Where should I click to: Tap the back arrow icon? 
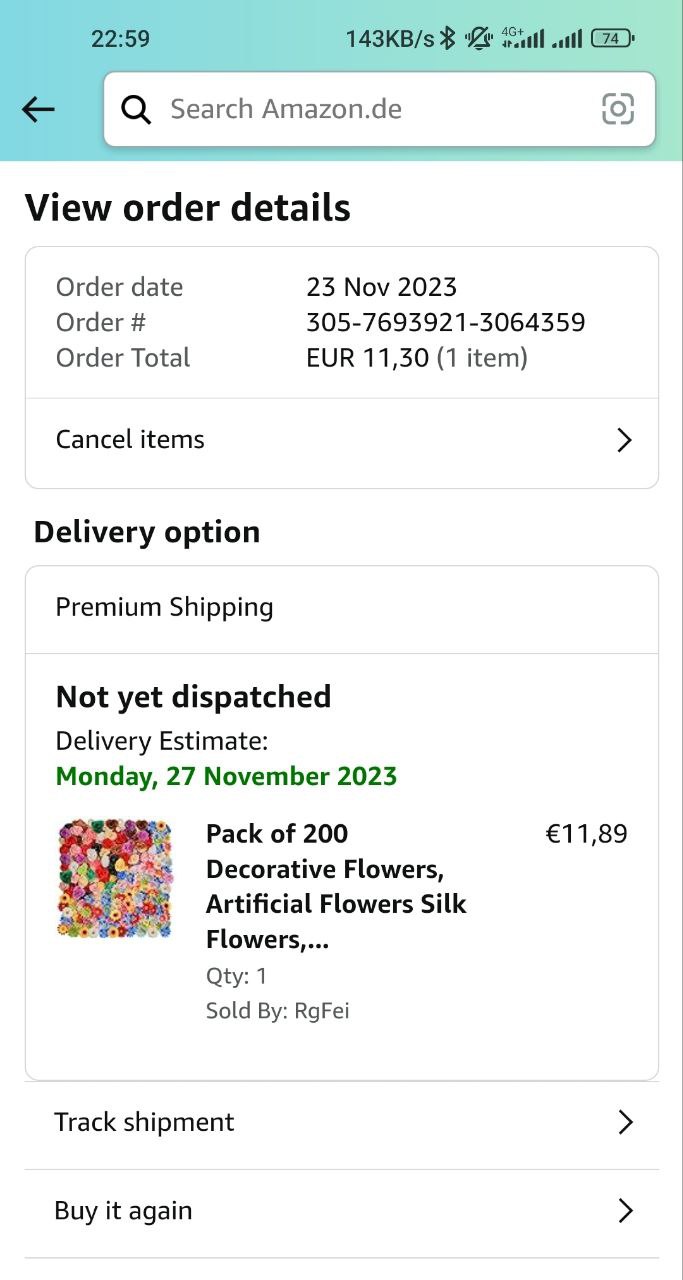pyautogui.click(x=38, y=109)
